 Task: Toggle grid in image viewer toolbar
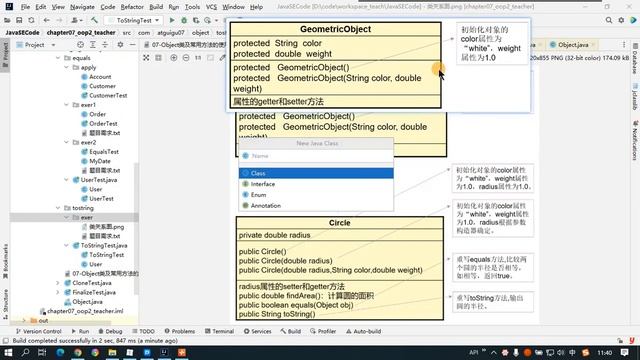tap(158, 58)
